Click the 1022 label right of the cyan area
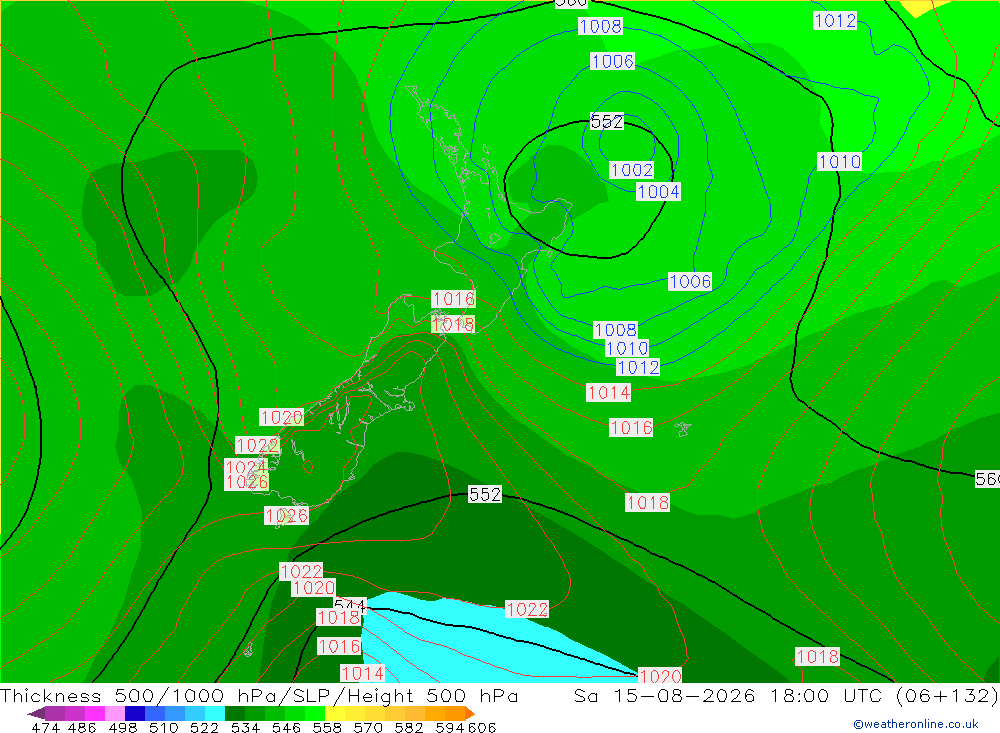This screenshot has width=1000, height=733. pos(527,609)
